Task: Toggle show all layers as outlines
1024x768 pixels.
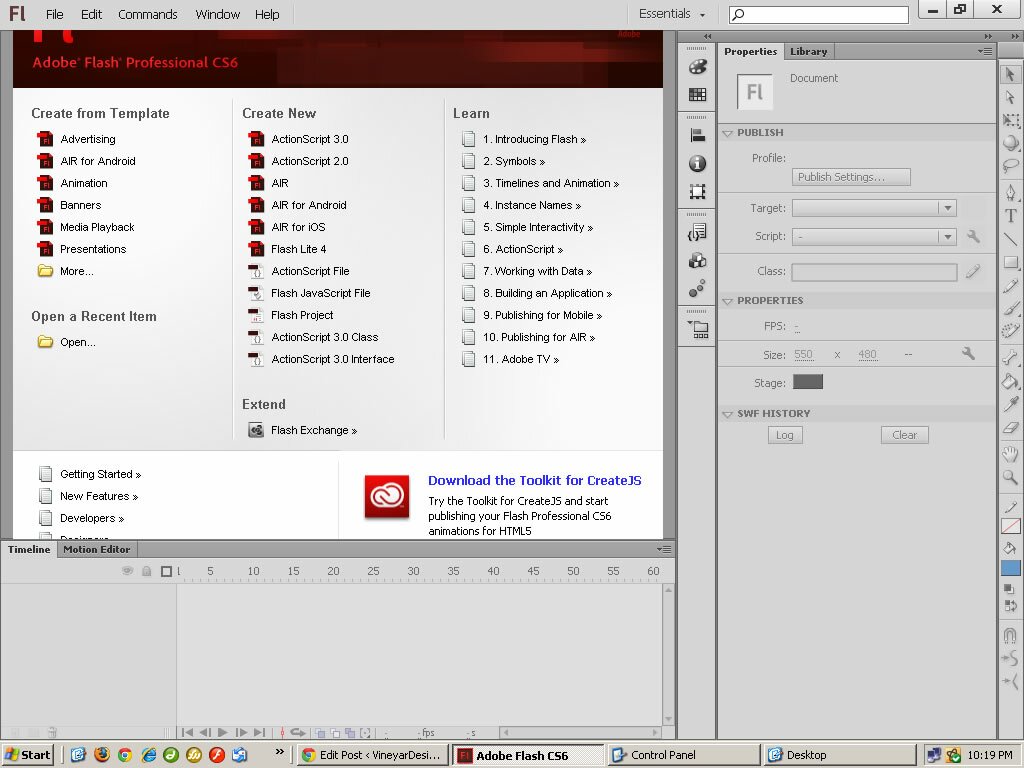Action: (x=167, y=571)
